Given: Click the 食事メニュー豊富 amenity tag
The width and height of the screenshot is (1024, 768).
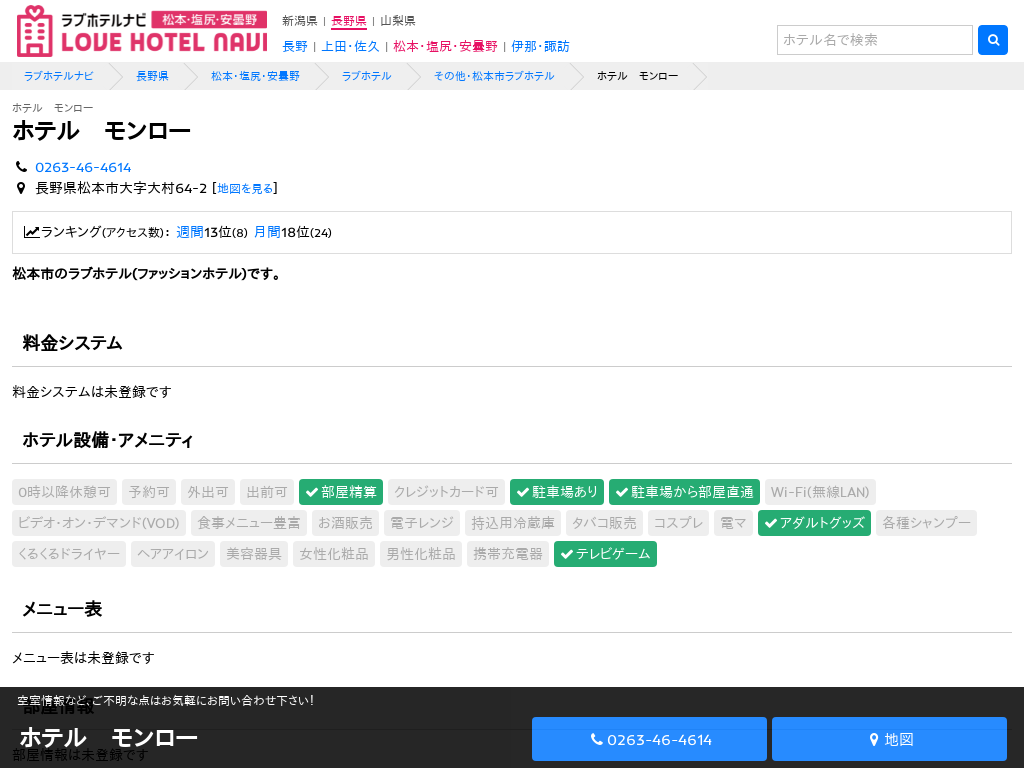Looking at the screenshot, I should (249, 523).
